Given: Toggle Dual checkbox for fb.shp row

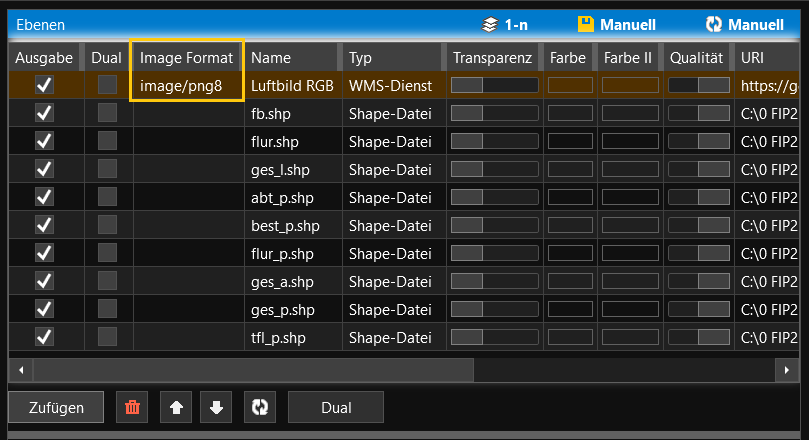Looking at the screenshot, I should (107, 114).
